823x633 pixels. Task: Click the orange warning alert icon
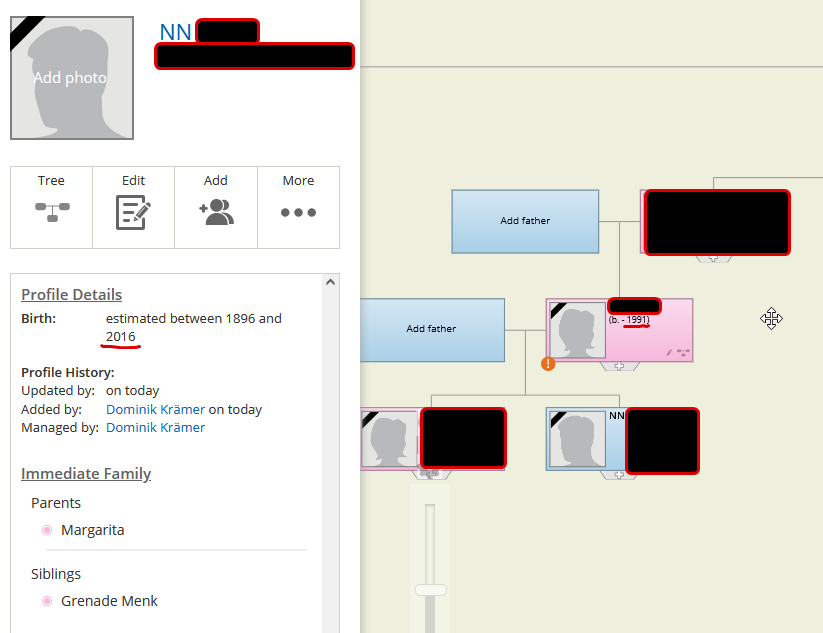[x=548, y=363]
